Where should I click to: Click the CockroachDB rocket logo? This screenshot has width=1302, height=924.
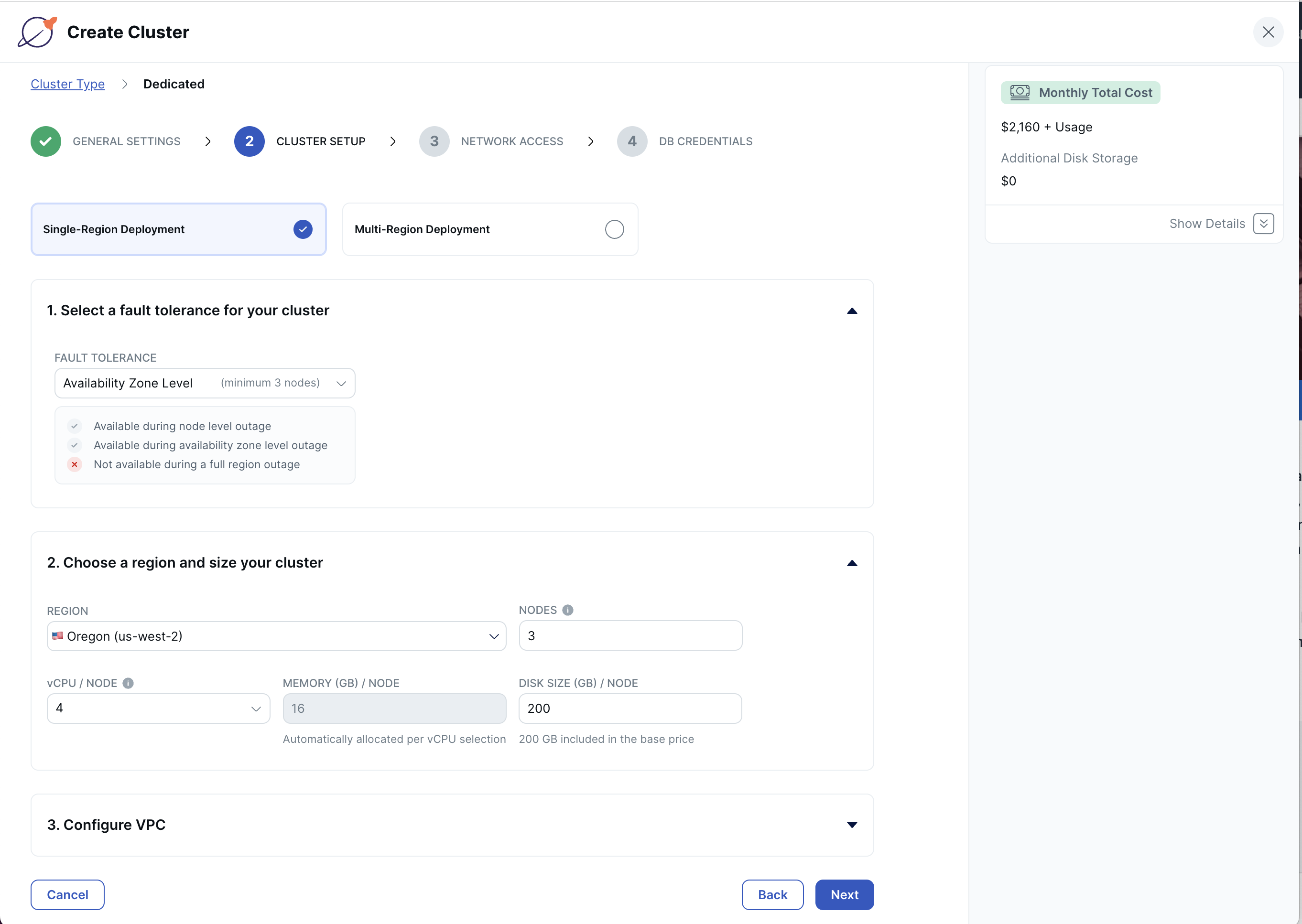pos(38,32)
